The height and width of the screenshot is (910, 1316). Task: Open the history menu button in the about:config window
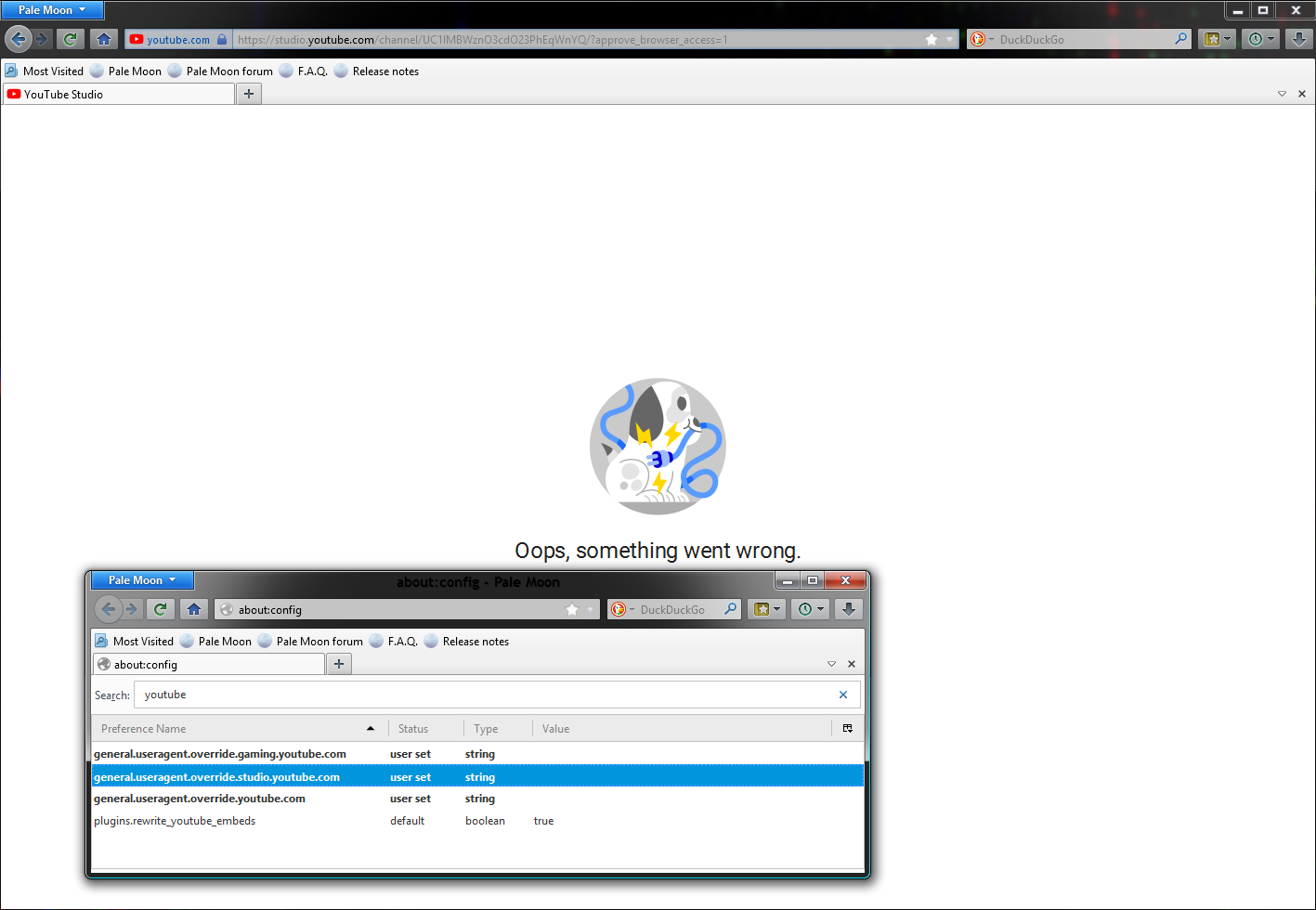pos(811,609)
